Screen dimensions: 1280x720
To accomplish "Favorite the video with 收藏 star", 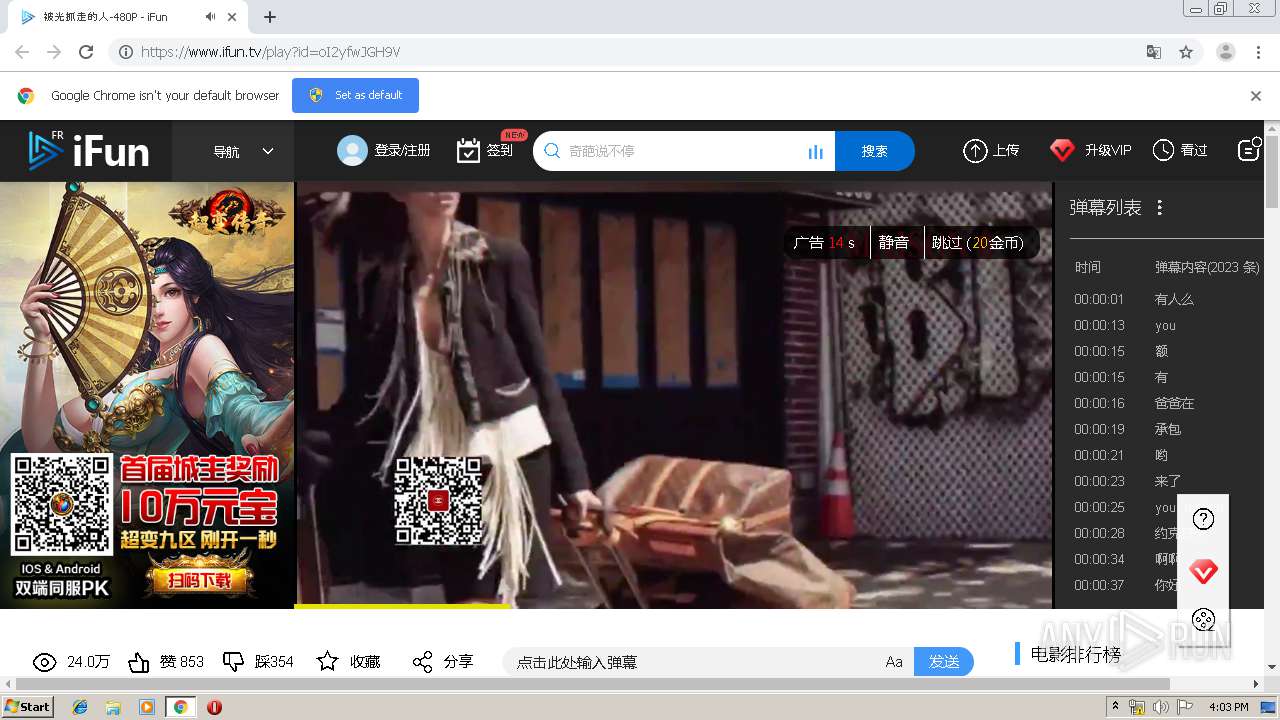I will (x=327, y=662).
